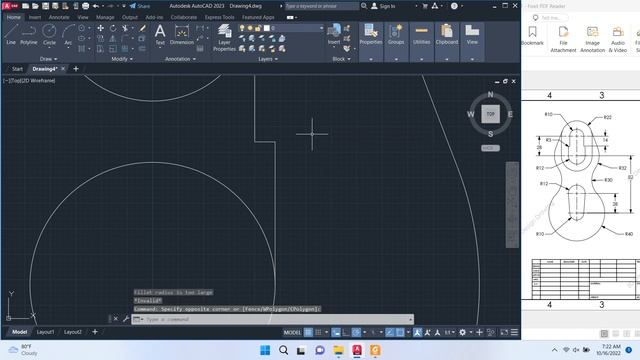Toggle dynamic input in status bar

tap(336, 332)
